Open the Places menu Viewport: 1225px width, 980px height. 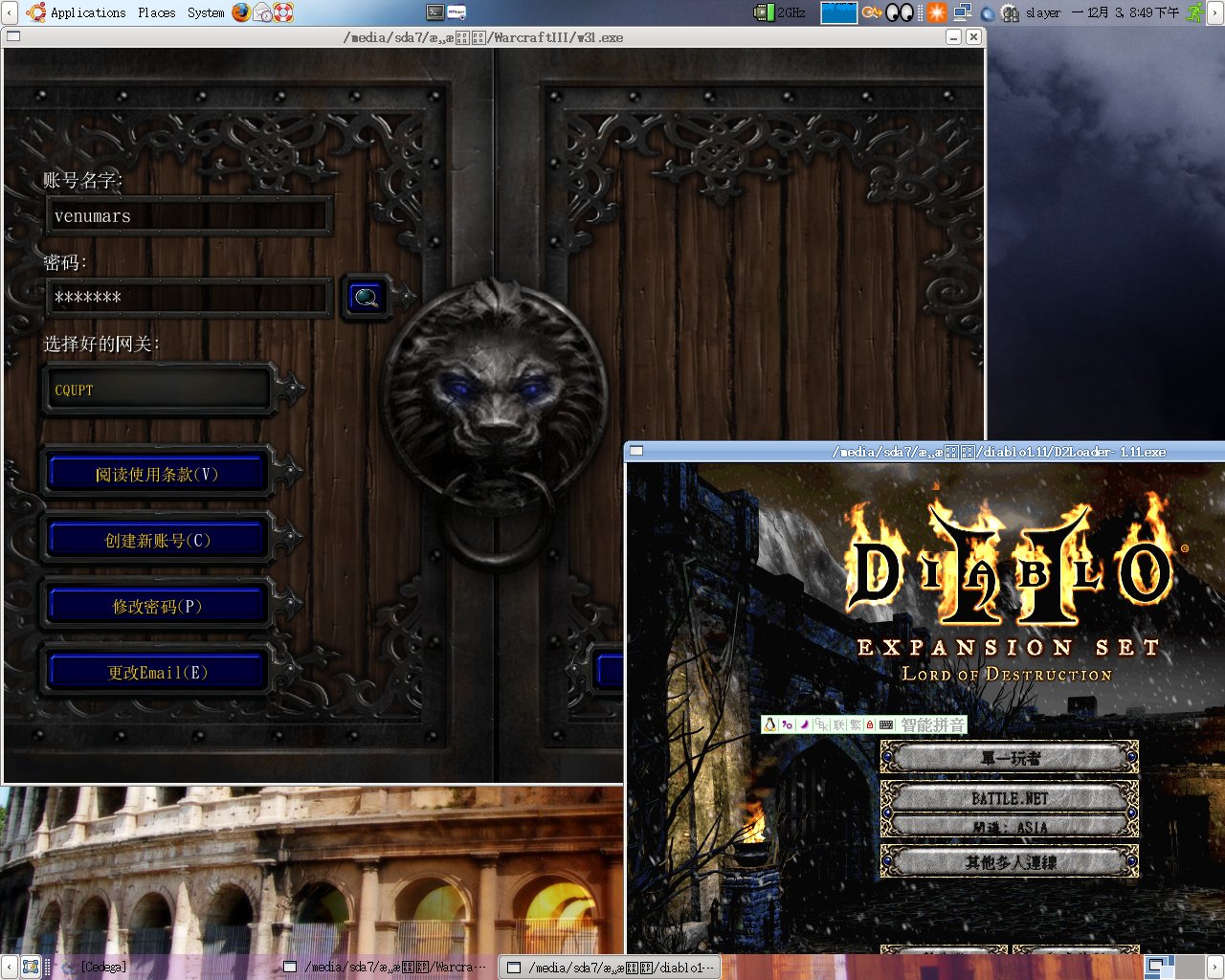(157, 12)
